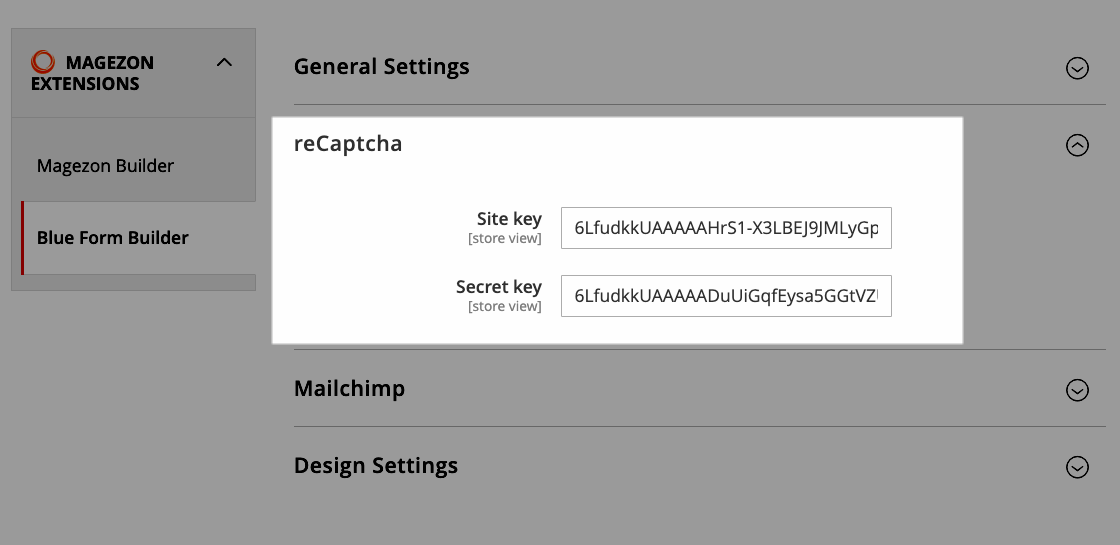Focus the Site key input field
1120x545 pixels.
coord(726,228)
